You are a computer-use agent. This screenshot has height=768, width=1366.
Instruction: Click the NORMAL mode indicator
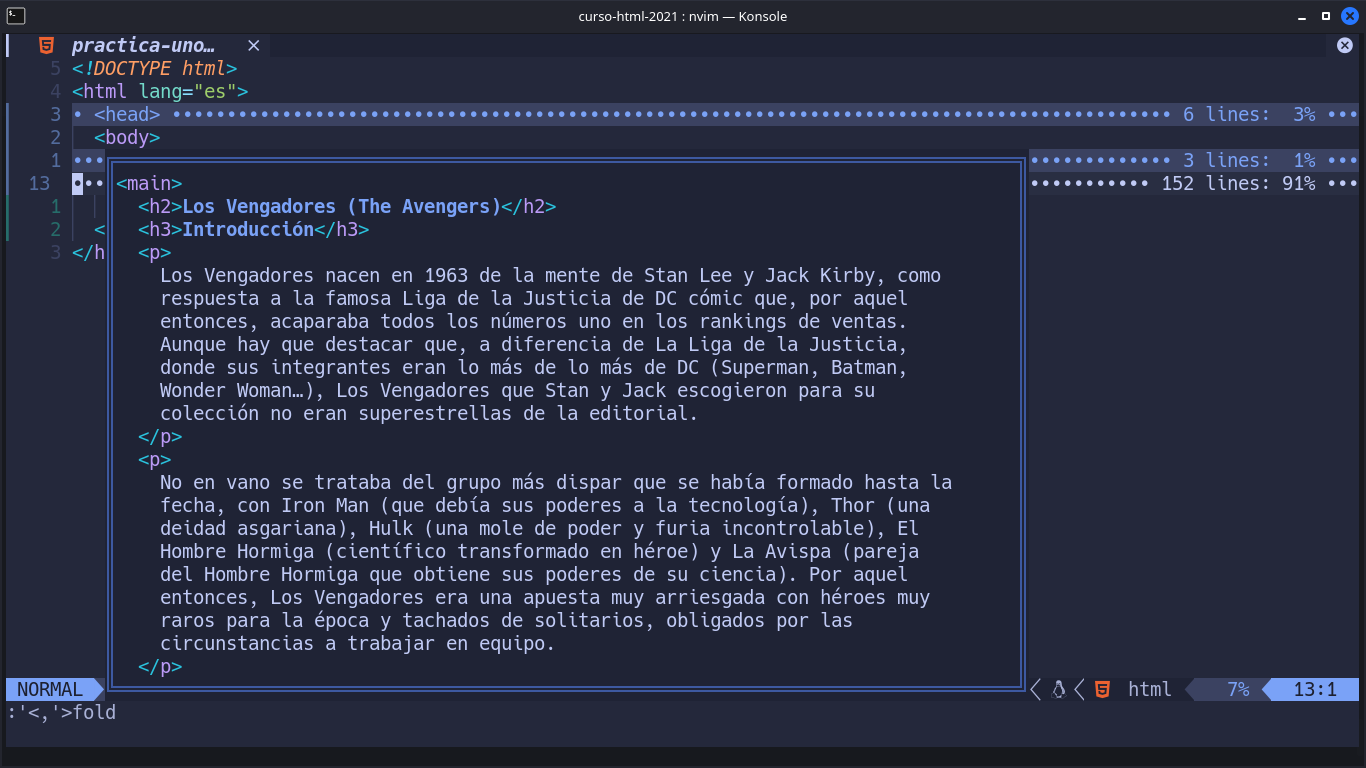point(50,689)
